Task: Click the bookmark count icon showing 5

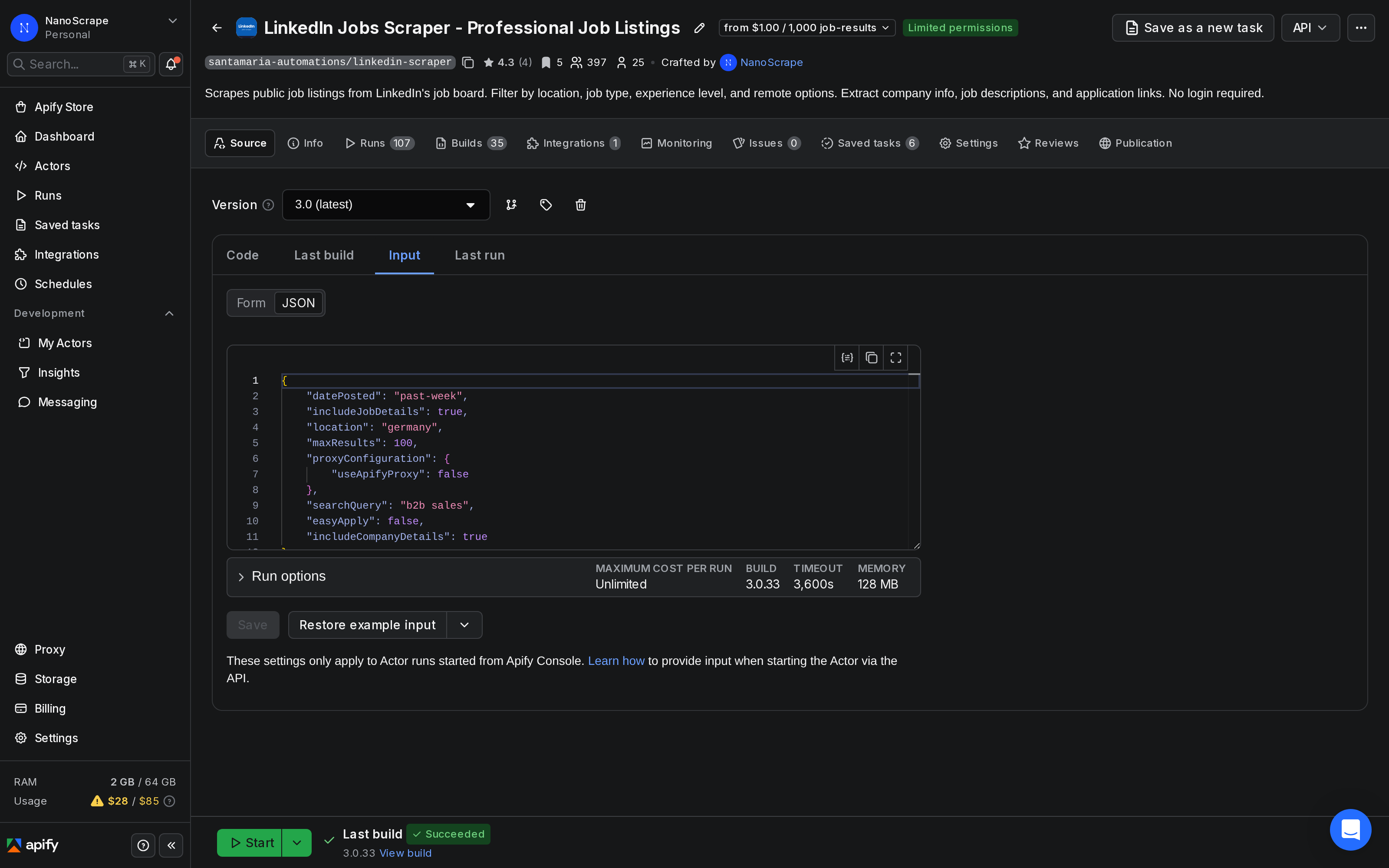Action: 546,62
